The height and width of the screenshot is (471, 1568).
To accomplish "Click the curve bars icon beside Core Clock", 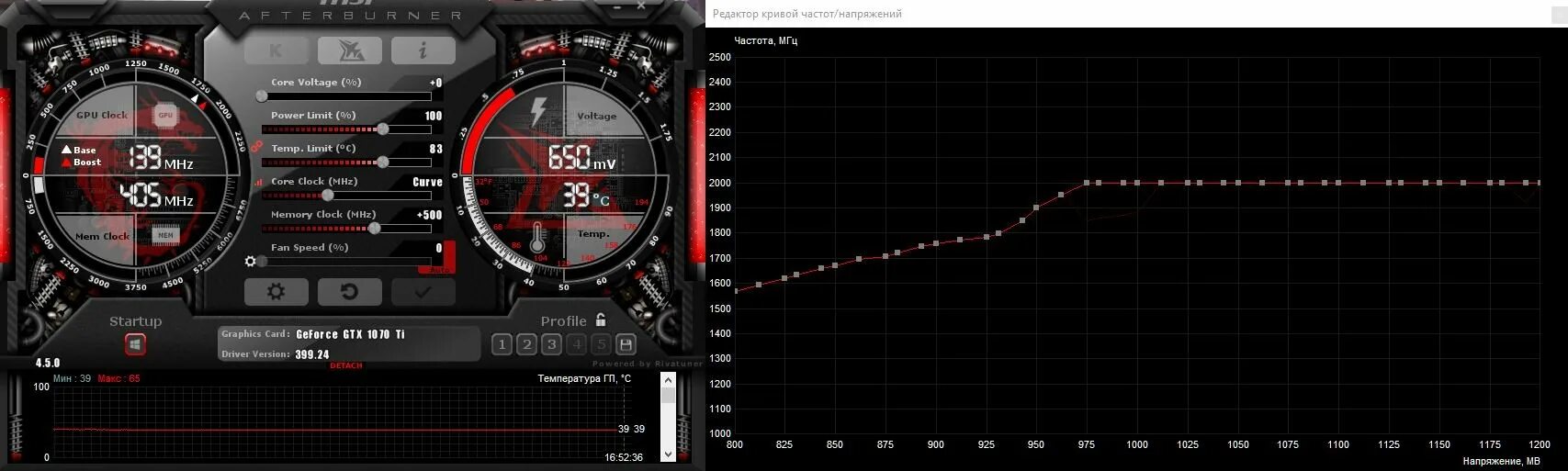I will [260, 183].
